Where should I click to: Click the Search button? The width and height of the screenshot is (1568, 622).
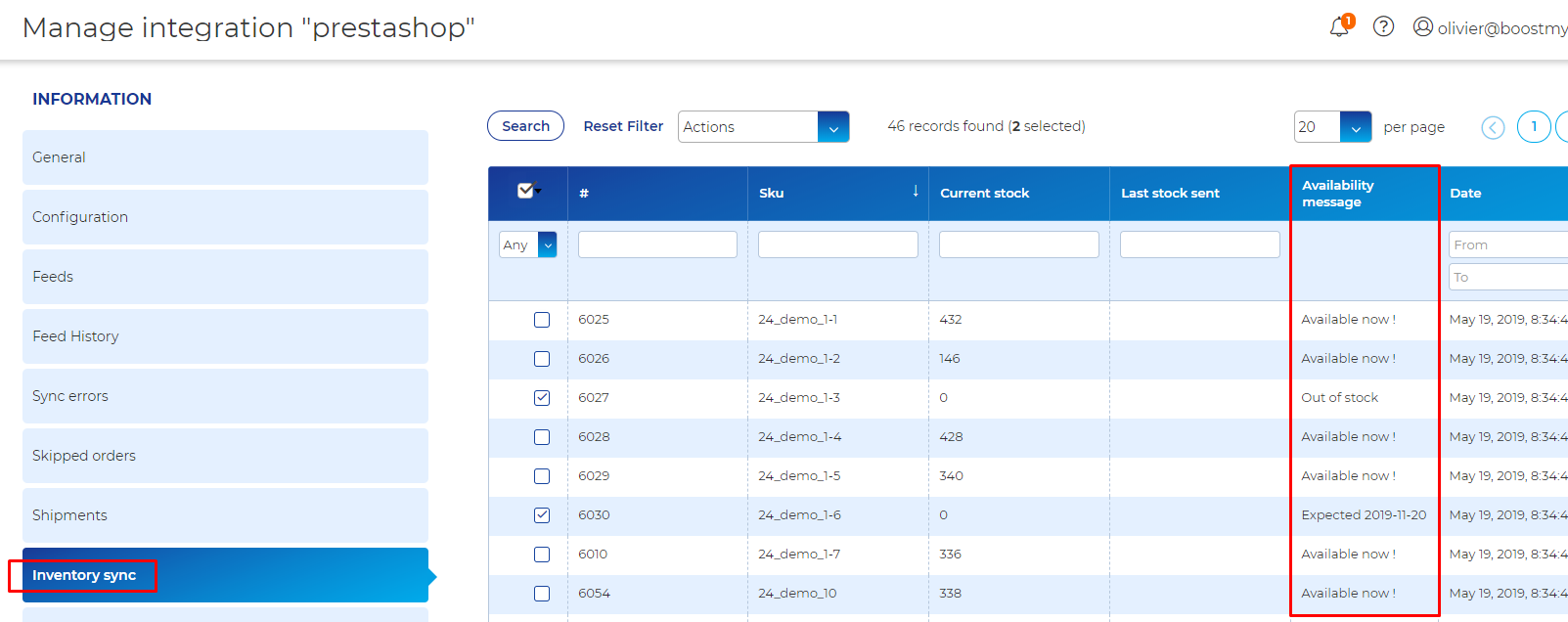pyautogui.click(x=525, y=126)
